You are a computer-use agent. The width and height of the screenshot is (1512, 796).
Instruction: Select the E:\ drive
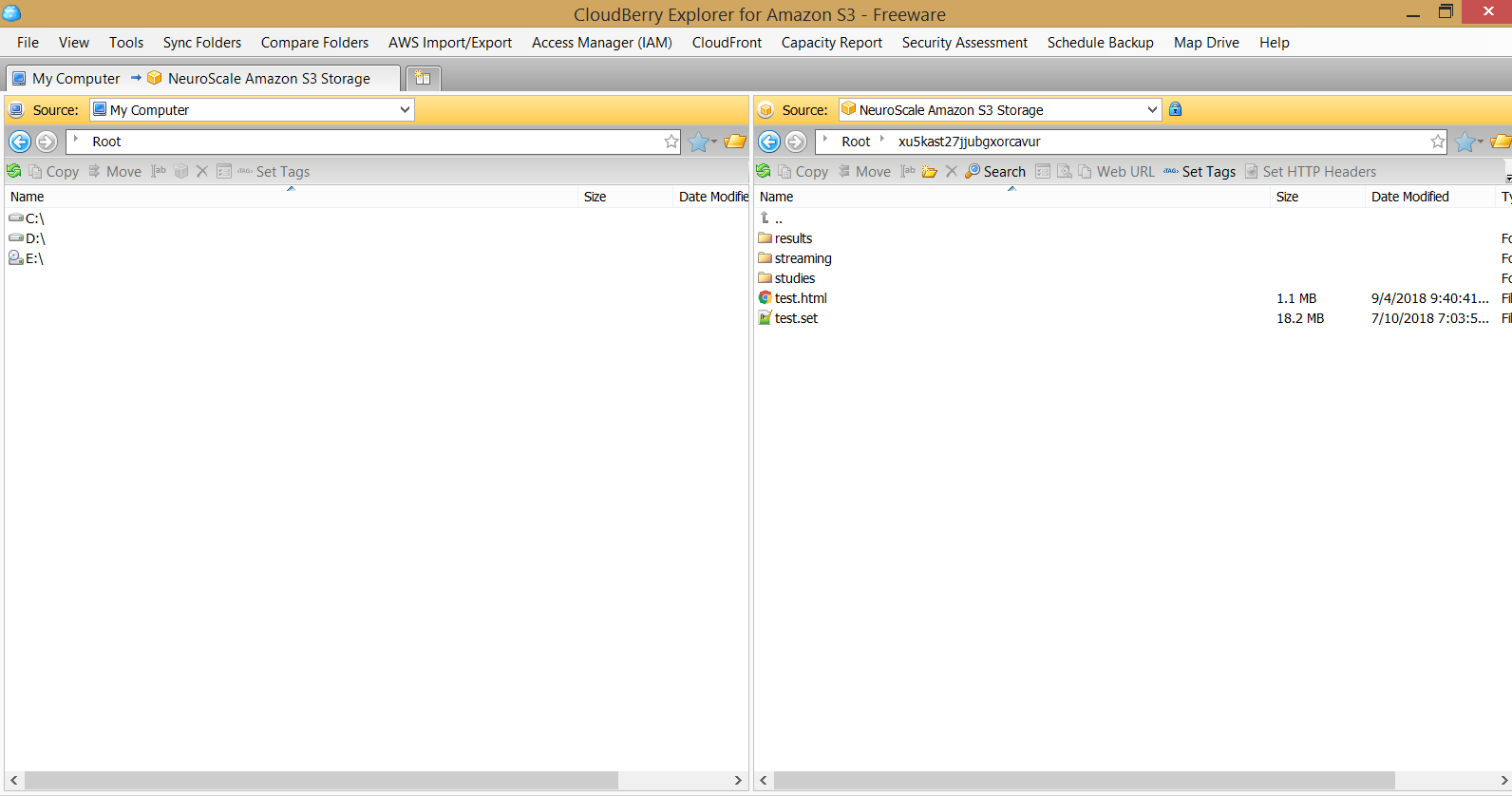click(x=27, y=258)
